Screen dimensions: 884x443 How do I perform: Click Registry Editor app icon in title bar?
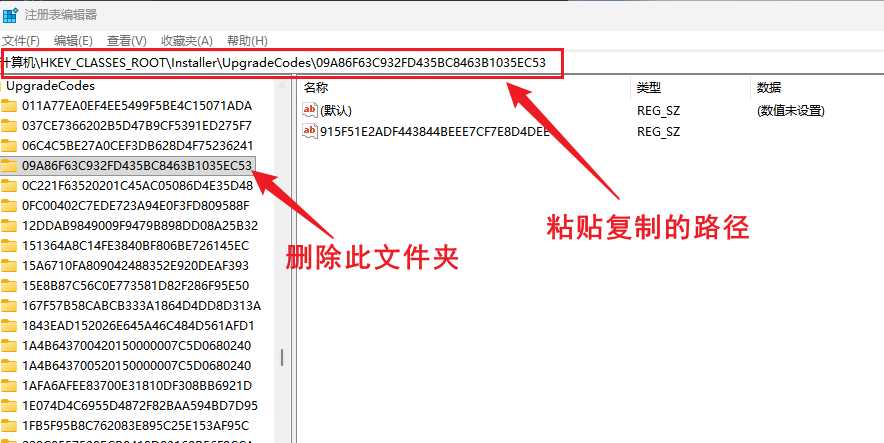pos(11,14)
